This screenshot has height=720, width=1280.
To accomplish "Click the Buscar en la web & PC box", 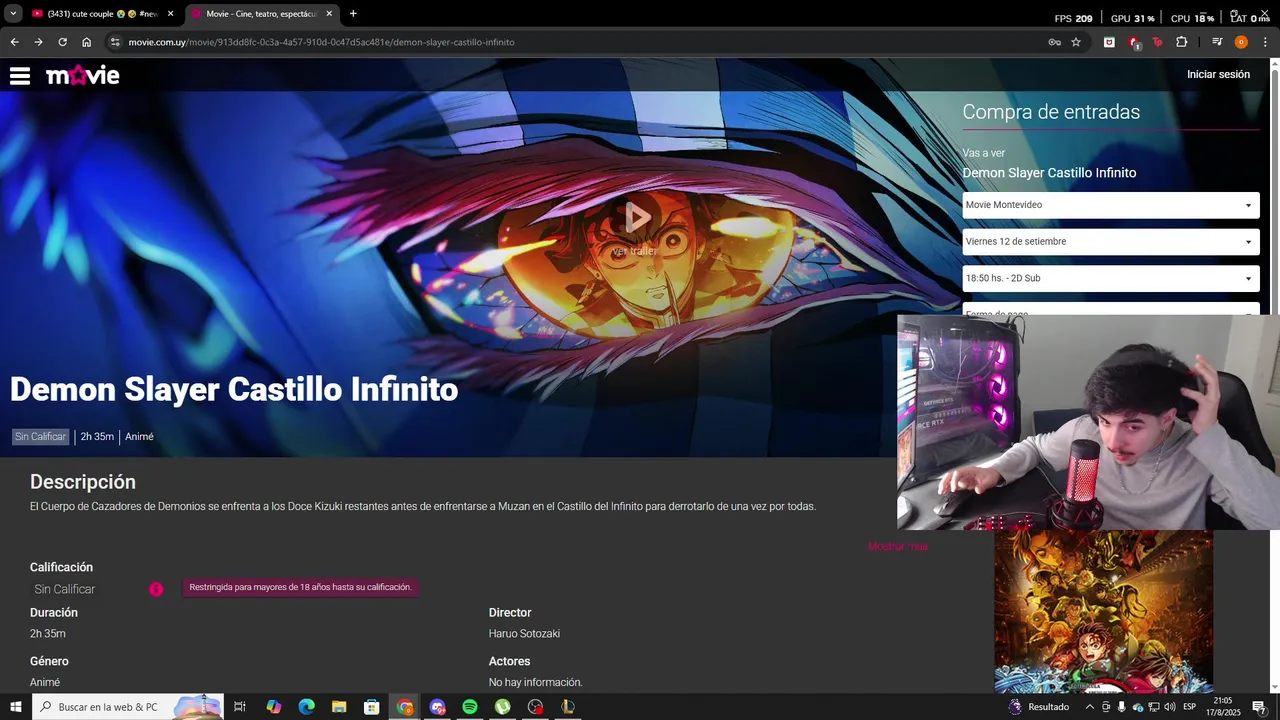I will [x=128, y=707].
